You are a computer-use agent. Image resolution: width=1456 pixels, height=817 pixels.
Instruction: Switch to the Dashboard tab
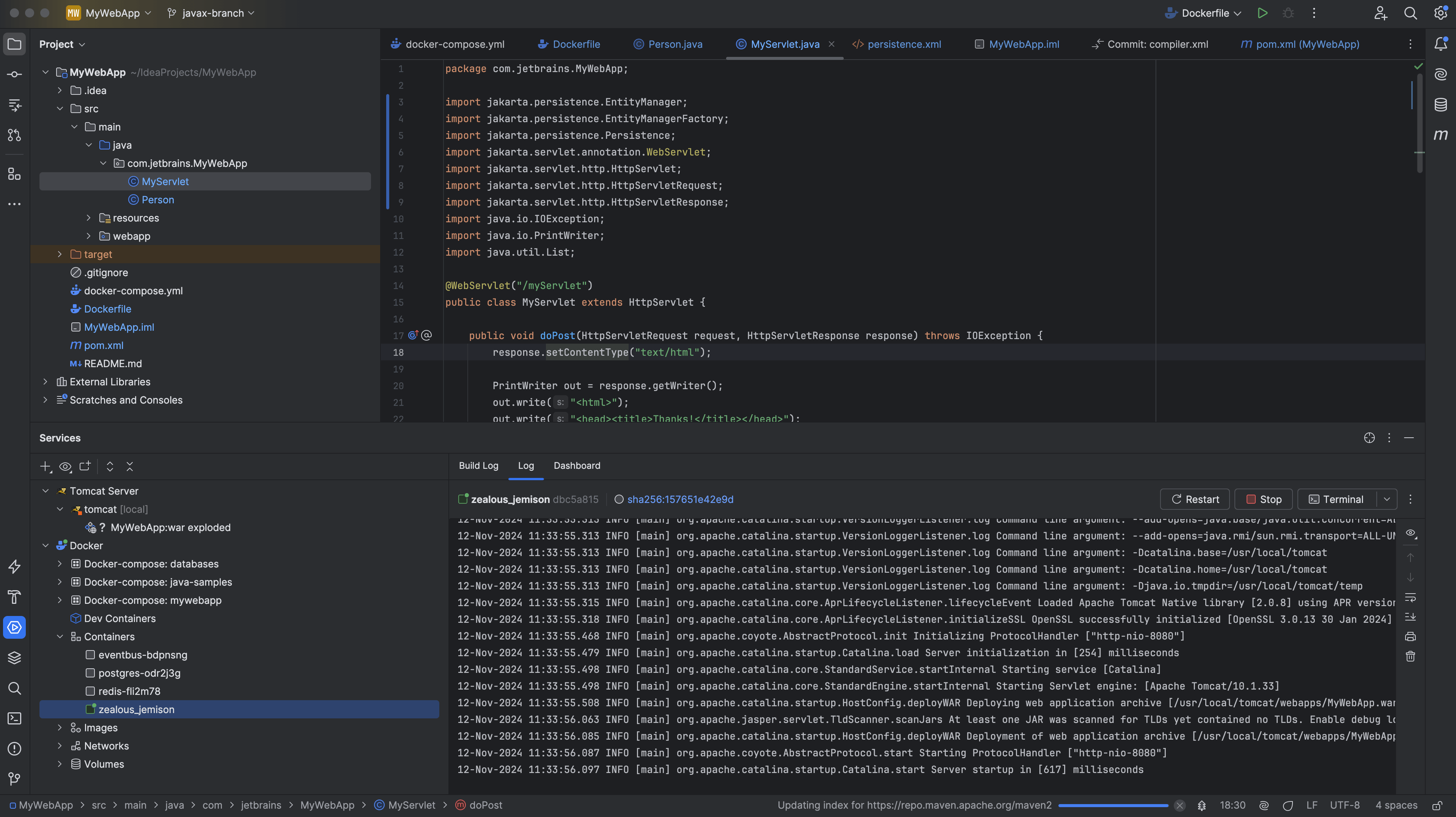(577, 465)
